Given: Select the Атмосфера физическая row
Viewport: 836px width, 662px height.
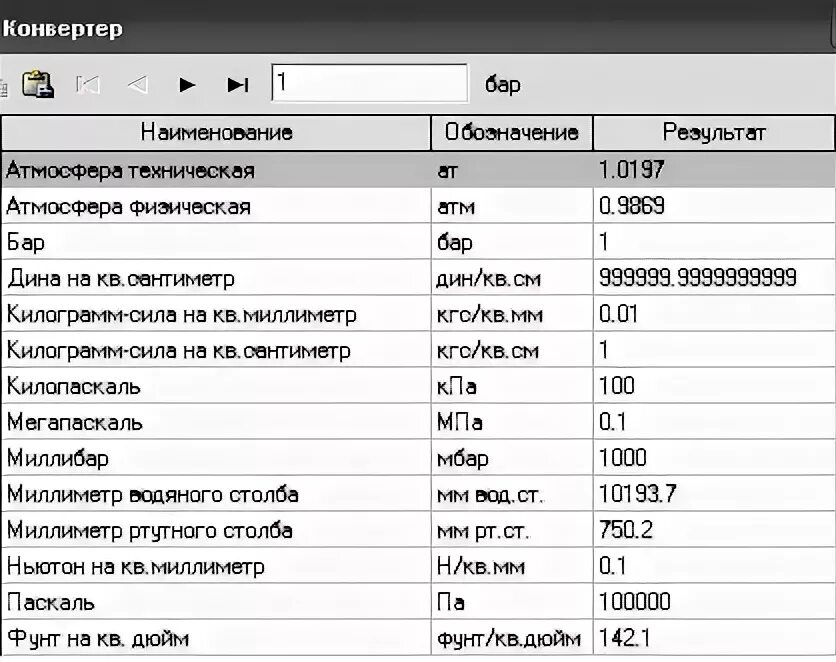Looking at the screenshot, I should (x=418, y=206).
